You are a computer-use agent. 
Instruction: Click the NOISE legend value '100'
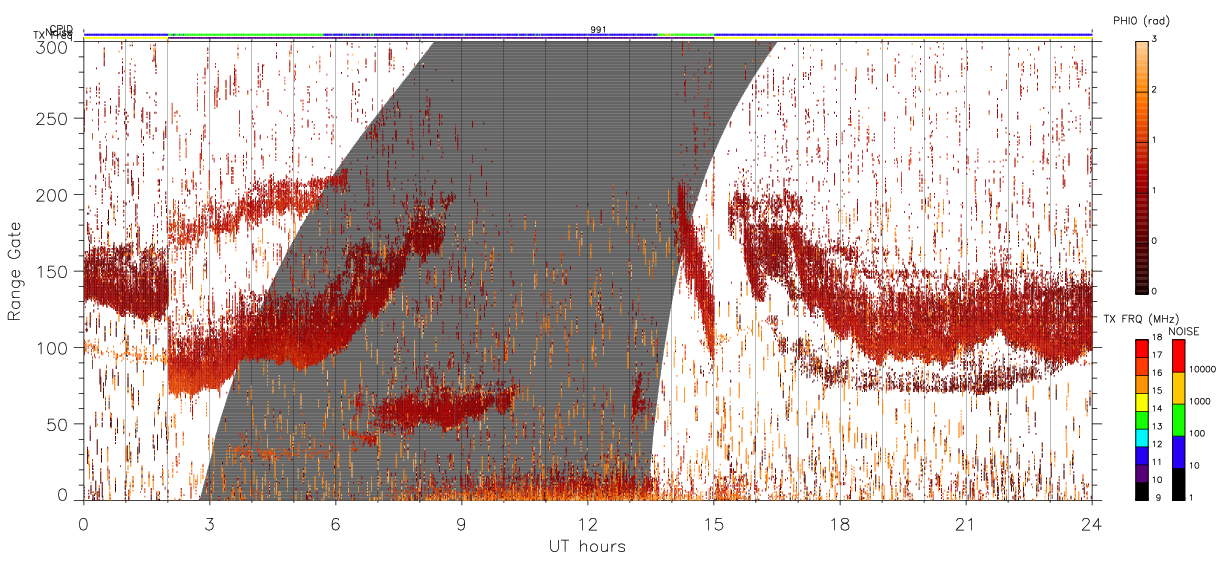pos(1196,433)
